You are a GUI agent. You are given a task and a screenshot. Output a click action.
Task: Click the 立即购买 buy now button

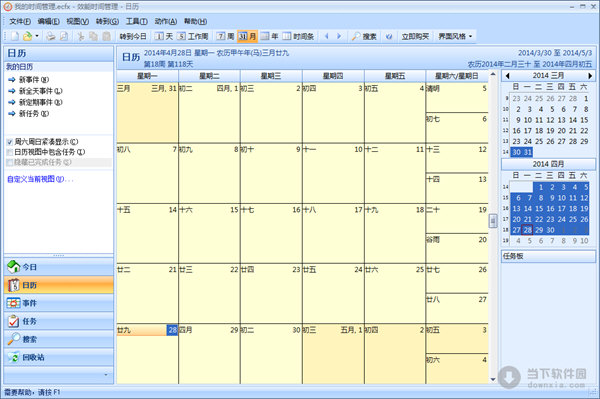[x=415, y=36]
